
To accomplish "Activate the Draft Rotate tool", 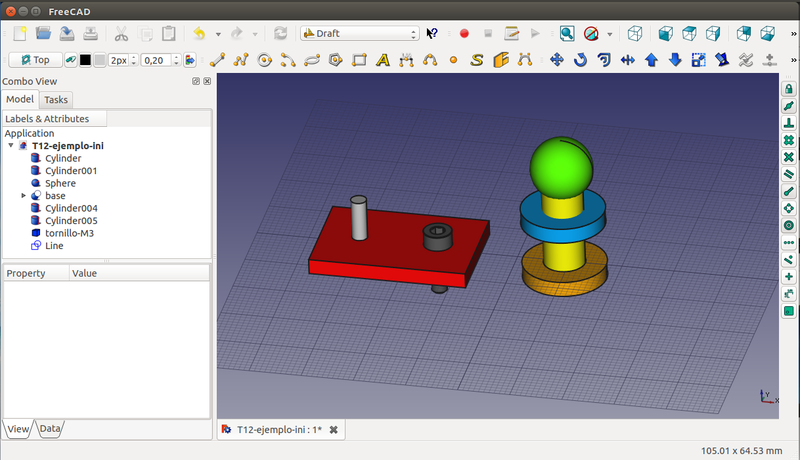I will pyautogui.click(x=581, y=60).
